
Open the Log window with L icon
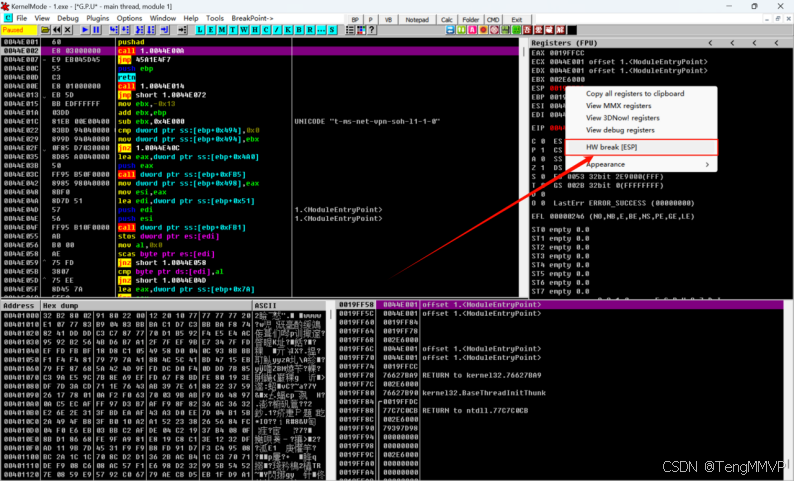pyautogui.click(x=200, y=30)
